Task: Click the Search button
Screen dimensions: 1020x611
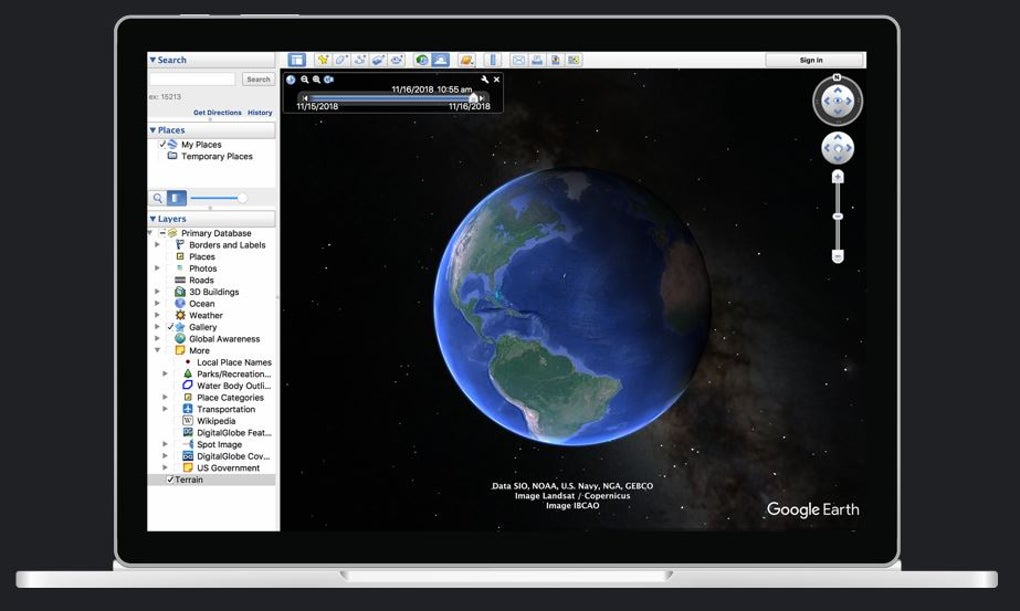Action: tap(258, 79)
